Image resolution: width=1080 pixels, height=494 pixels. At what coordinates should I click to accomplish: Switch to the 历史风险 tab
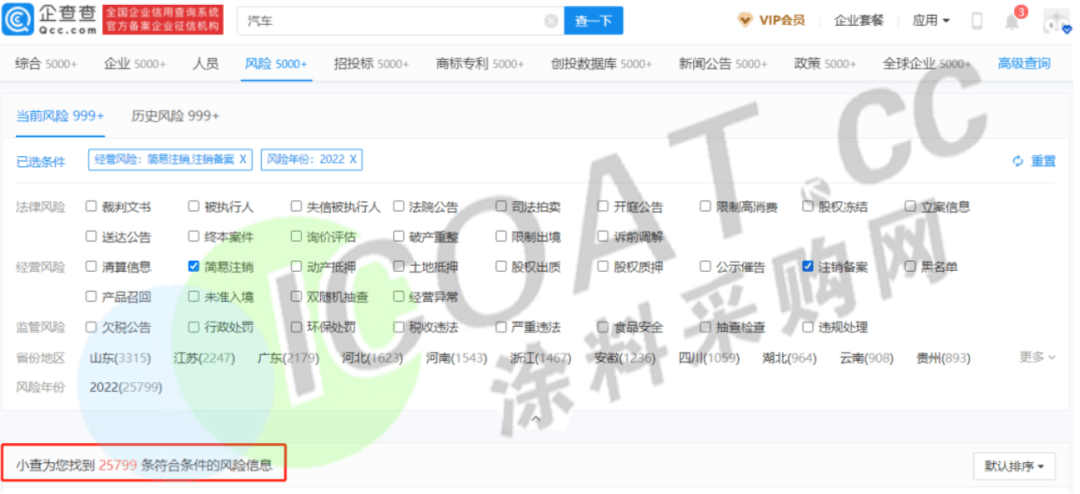pyautogui.click(x=175, y=116)
